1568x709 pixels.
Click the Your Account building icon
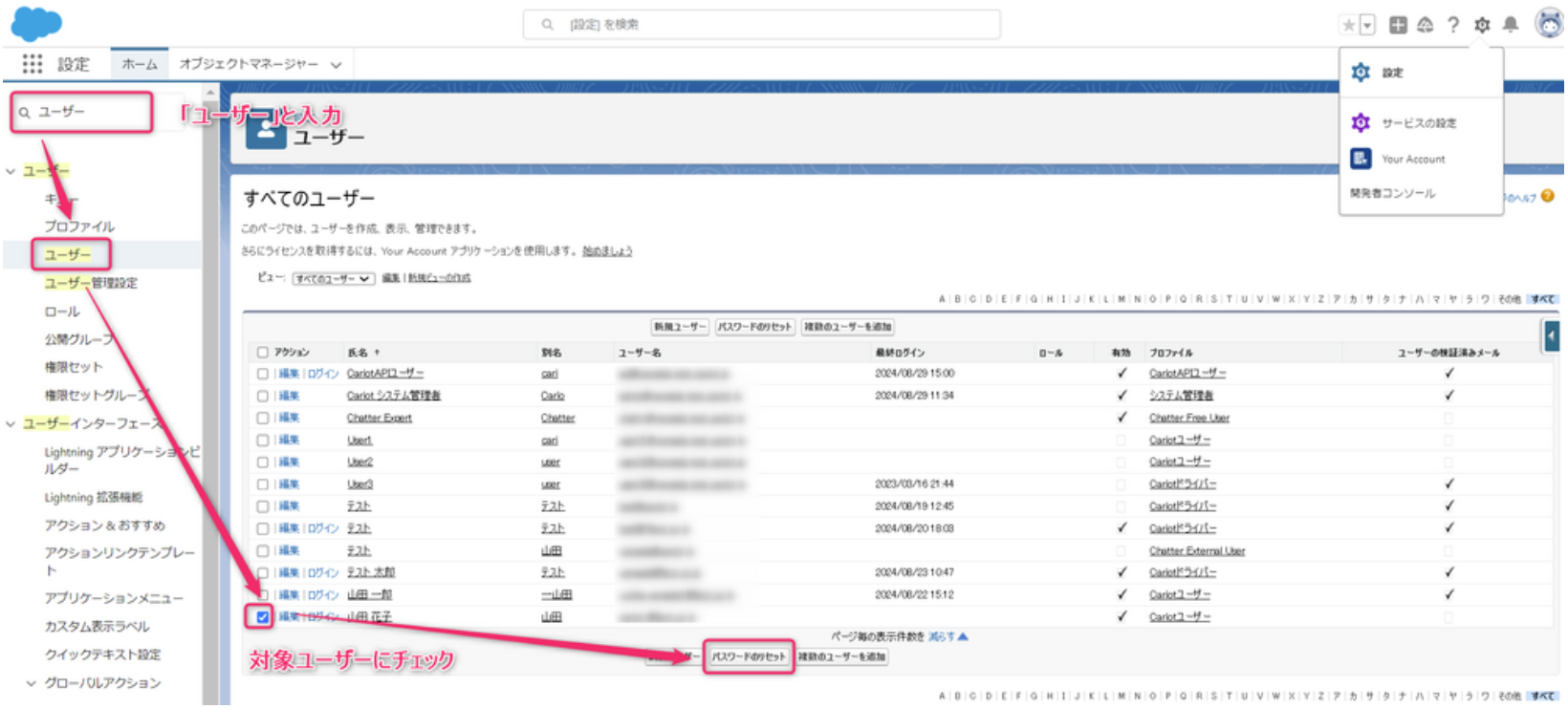[x=1361, y=159]
